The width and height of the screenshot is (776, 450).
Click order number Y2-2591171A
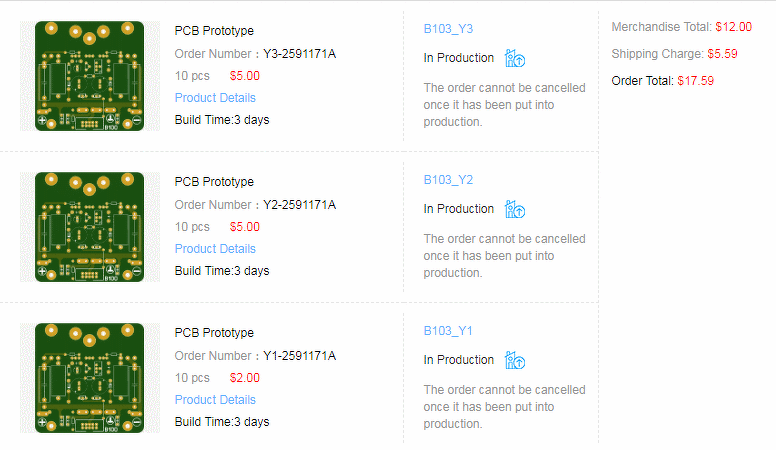(x=299, y=205)
